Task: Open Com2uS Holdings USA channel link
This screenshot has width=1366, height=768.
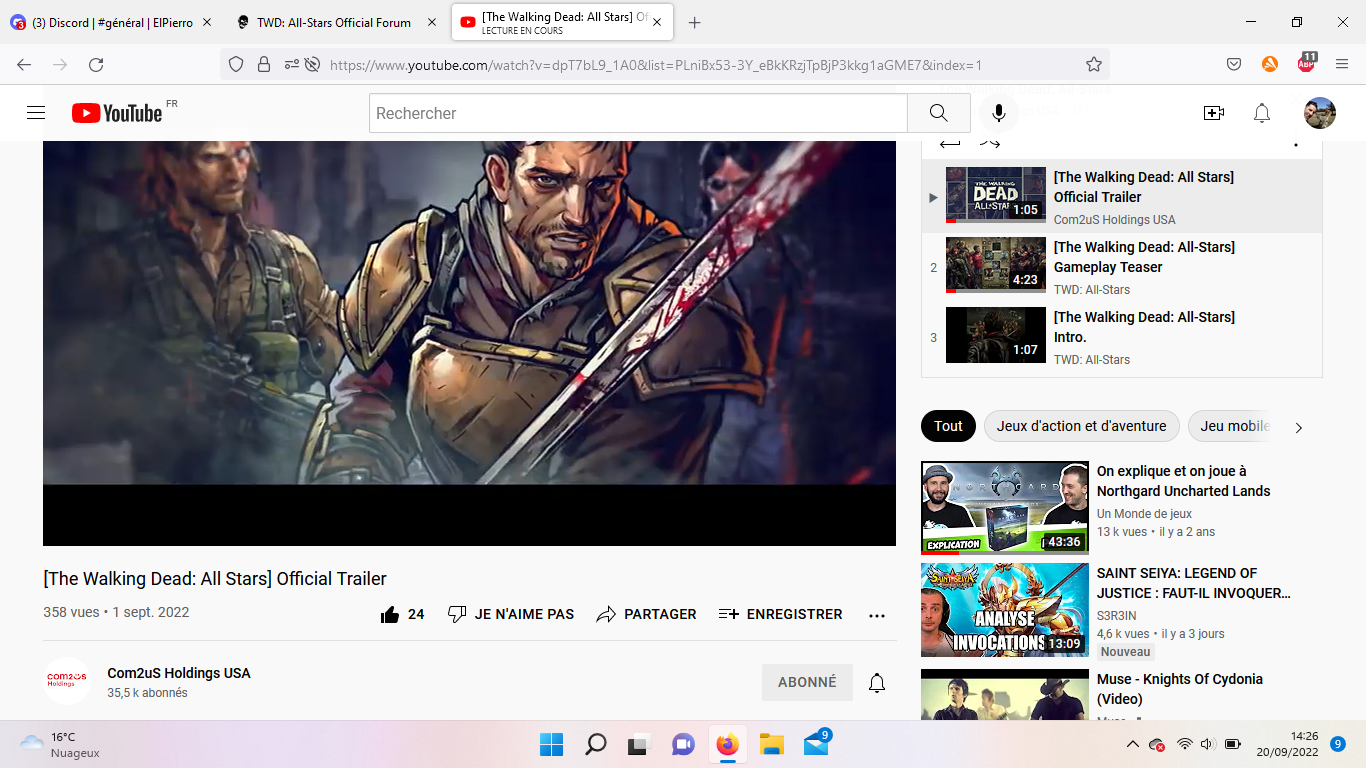Action: 179,673
